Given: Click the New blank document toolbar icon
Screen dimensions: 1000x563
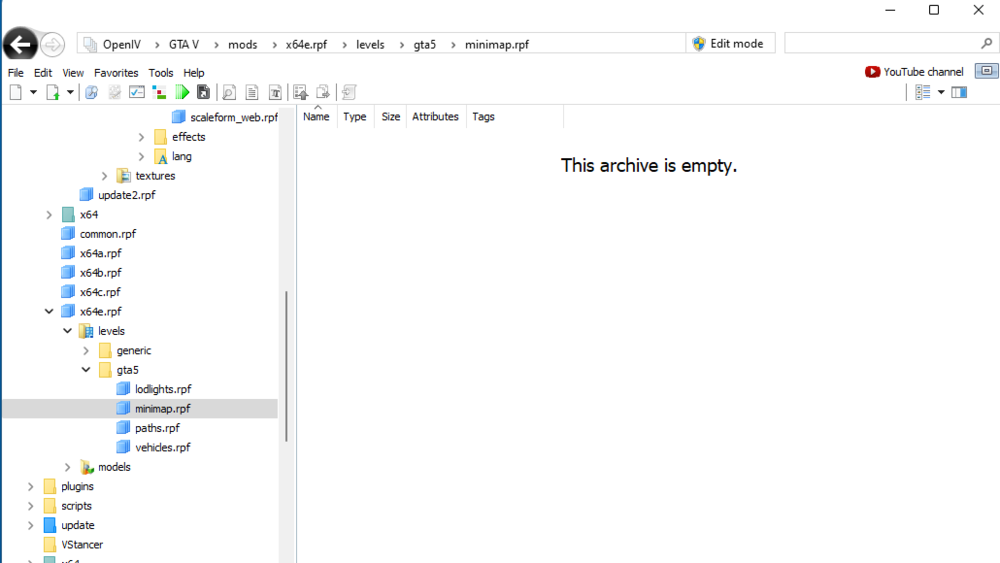Looking at the screenshot, I should 16,92.
